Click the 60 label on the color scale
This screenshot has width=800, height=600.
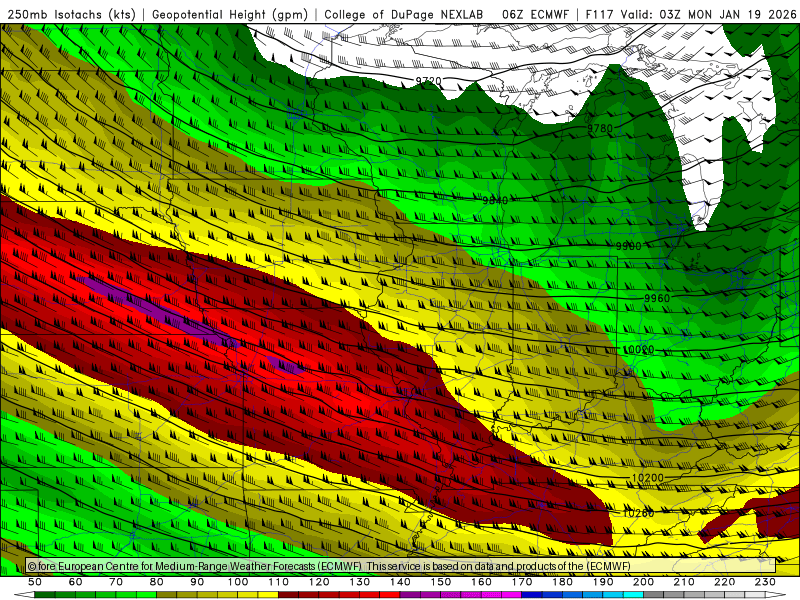(x=76, y=582)
